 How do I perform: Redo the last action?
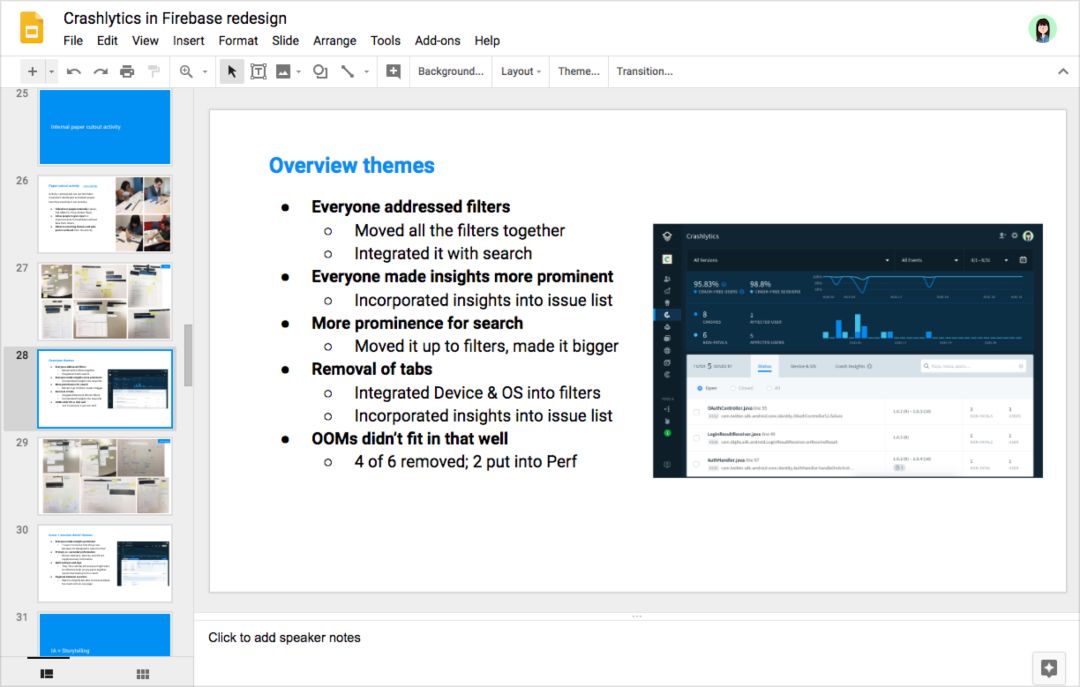tap(101, 71)
